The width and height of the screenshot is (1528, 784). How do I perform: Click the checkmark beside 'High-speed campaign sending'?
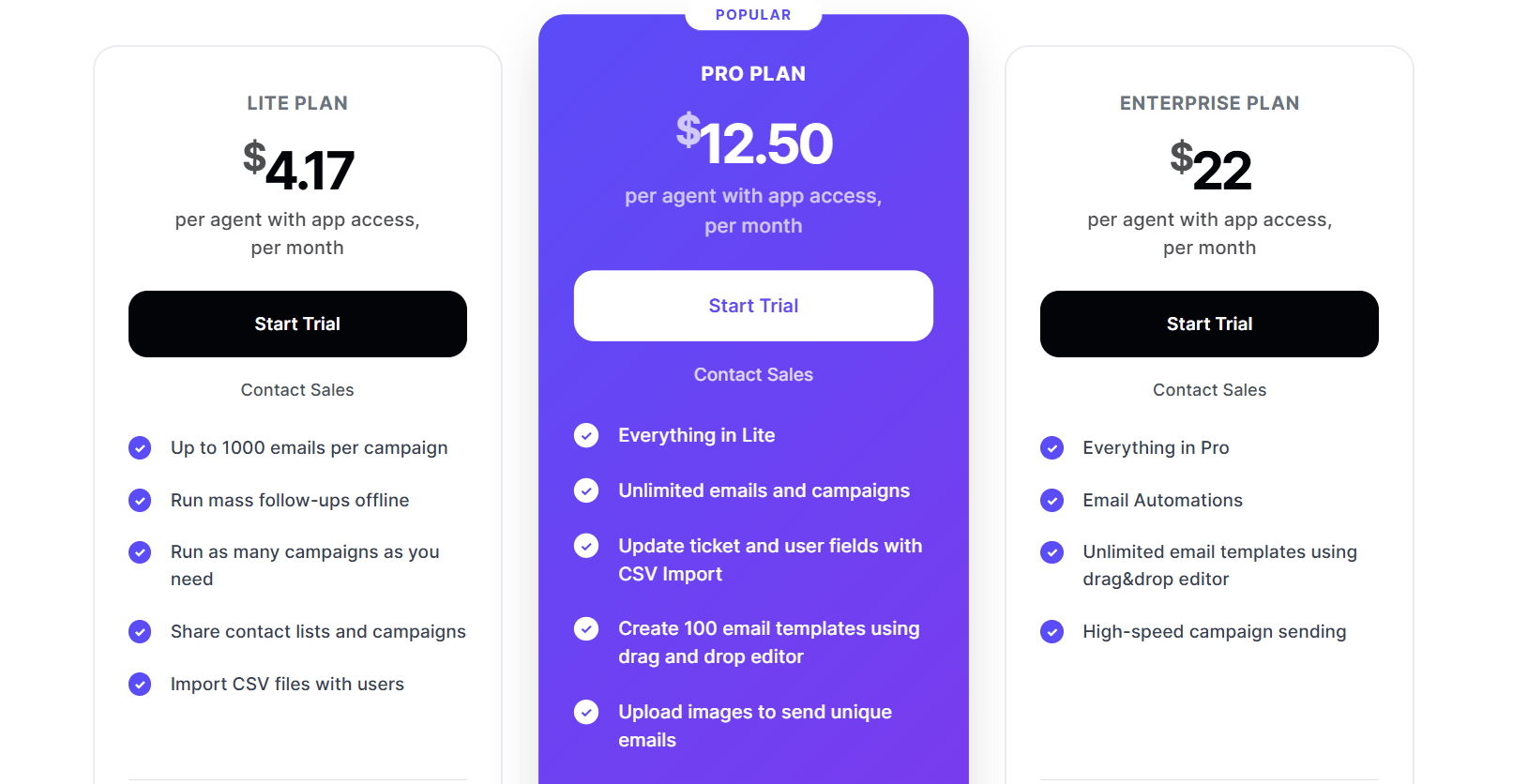pos(1051,631)
